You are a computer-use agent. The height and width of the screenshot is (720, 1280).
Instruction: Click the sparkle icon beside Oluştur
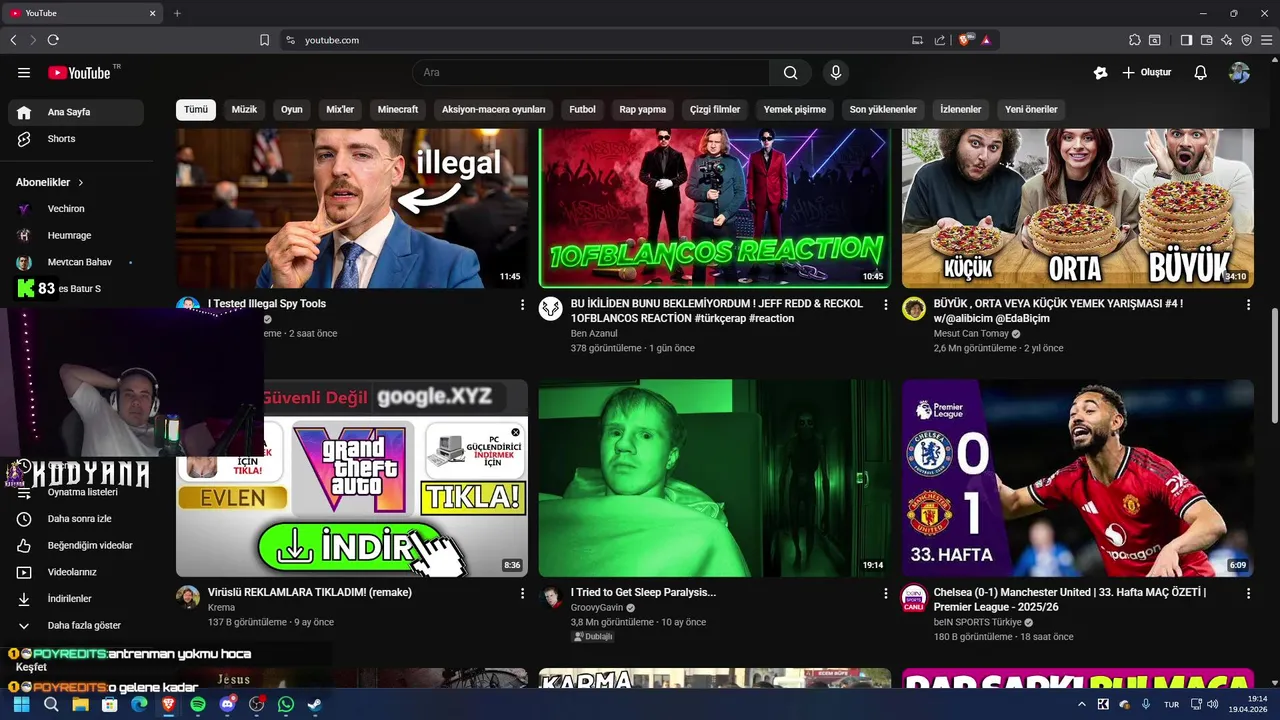click(1101, 72)
